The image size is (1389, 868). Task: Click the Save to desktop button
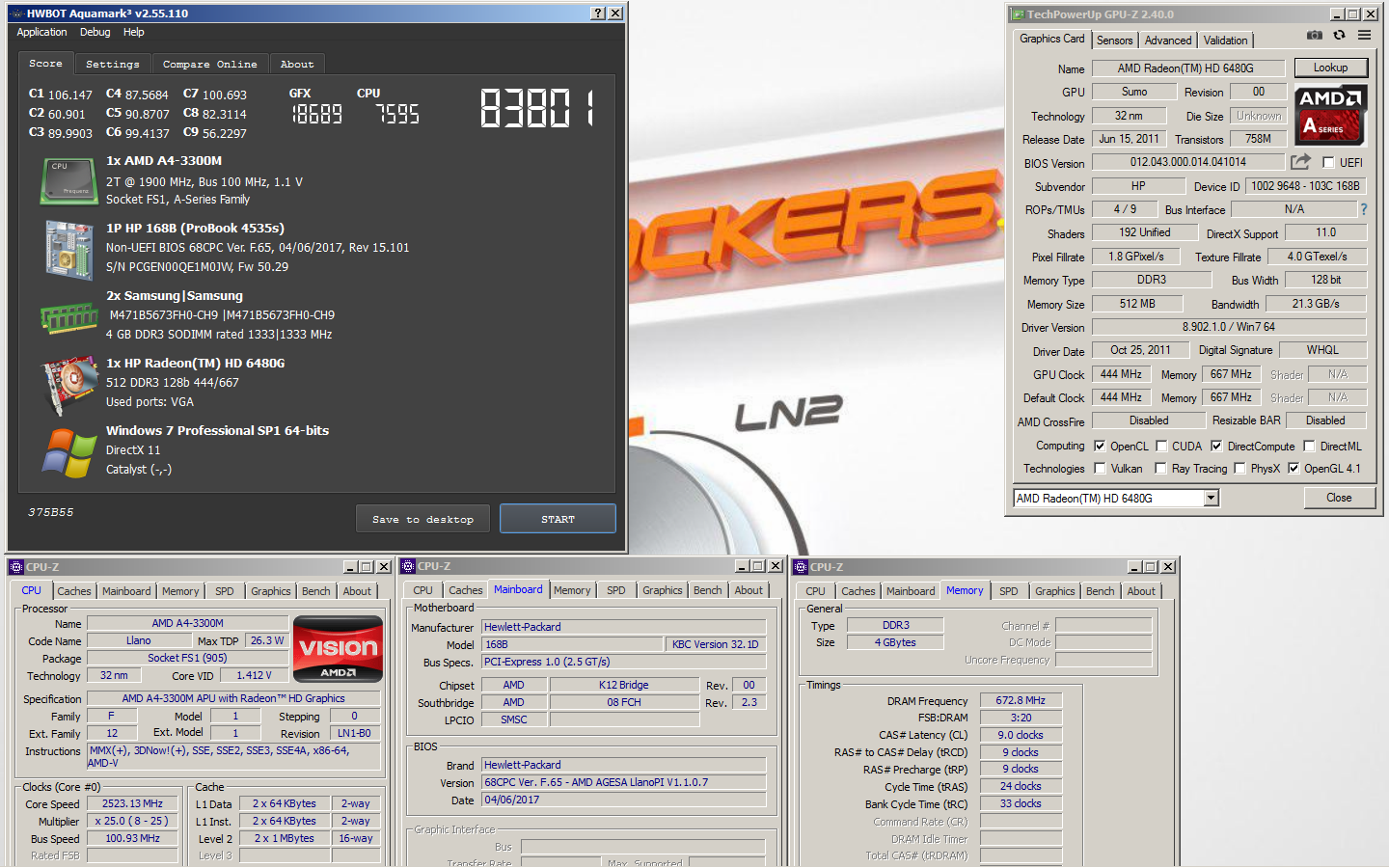422,519
